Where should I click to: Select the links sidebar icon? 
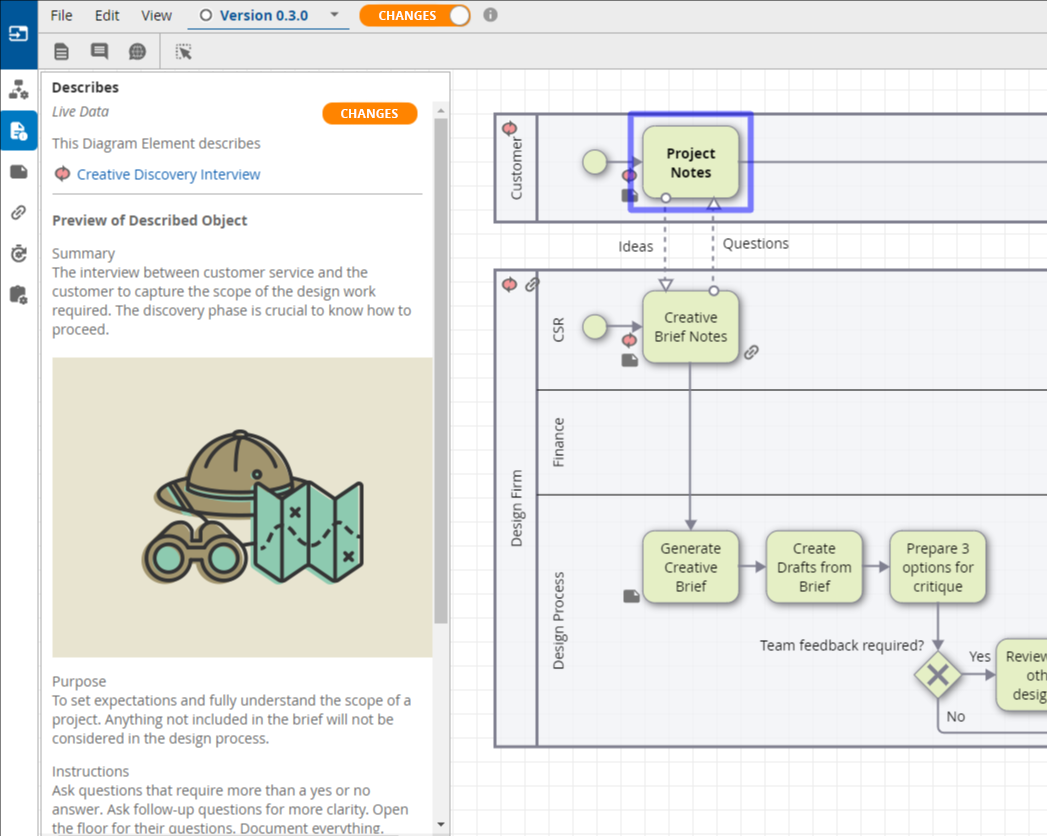(18, 213)
